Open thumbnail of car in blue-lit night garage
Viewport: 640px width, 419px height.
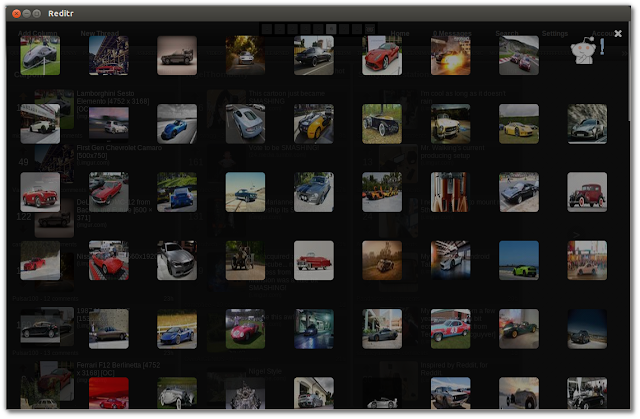(x=313, y=329)
